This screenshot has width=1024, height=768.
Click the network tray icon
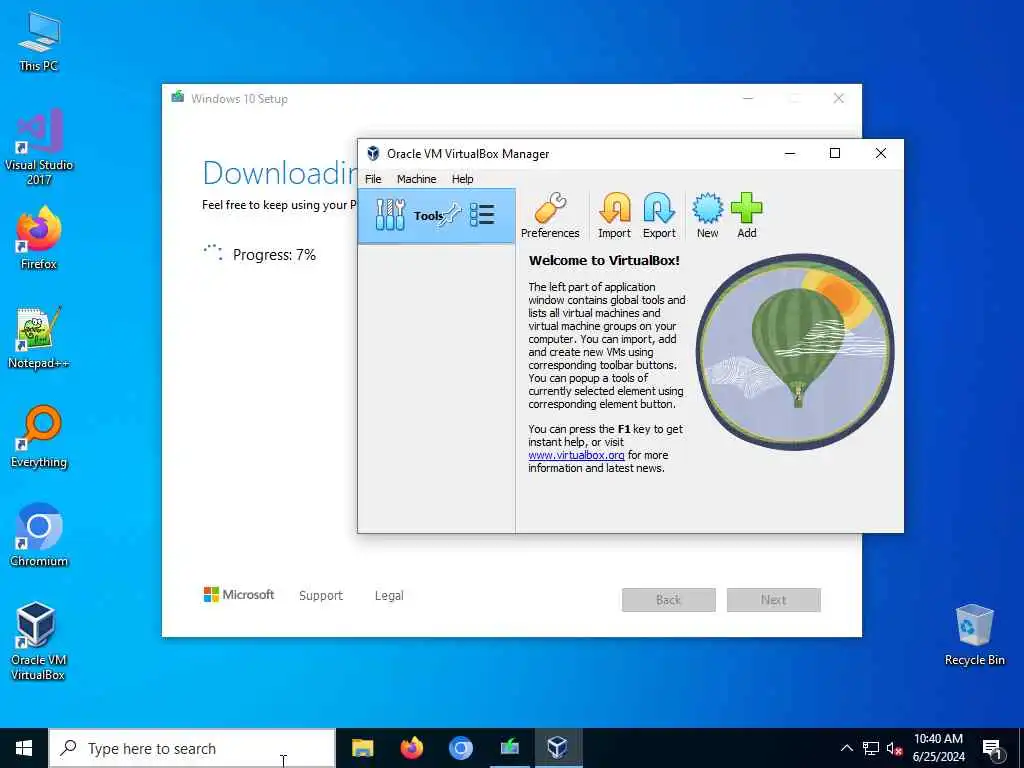click(x=871, y=748)
